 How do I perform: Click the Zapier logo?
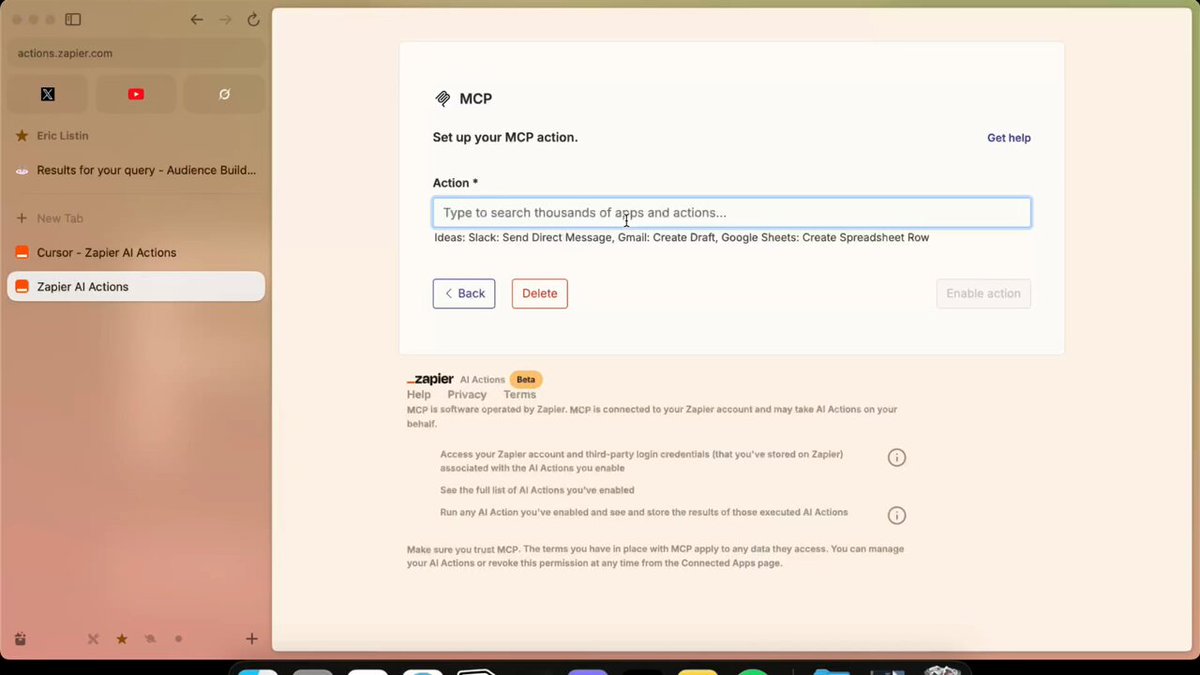(x=430, y=379)
